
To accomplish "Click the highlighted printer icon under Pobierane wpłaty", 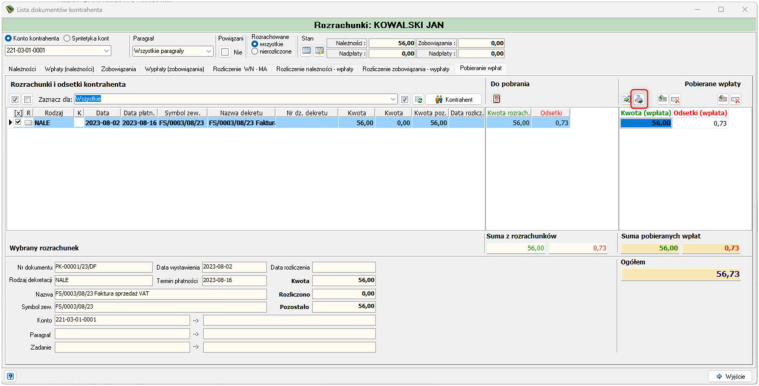I will point(639,99).
